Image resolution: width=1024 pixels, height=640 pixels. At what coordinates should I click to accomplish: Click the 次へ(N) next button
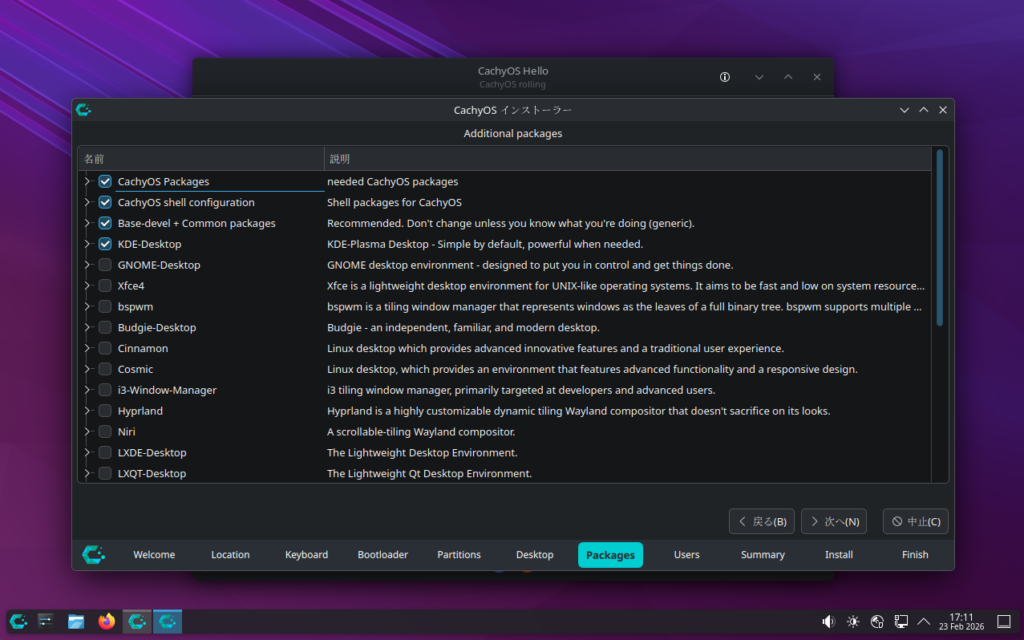click(833, 521)
